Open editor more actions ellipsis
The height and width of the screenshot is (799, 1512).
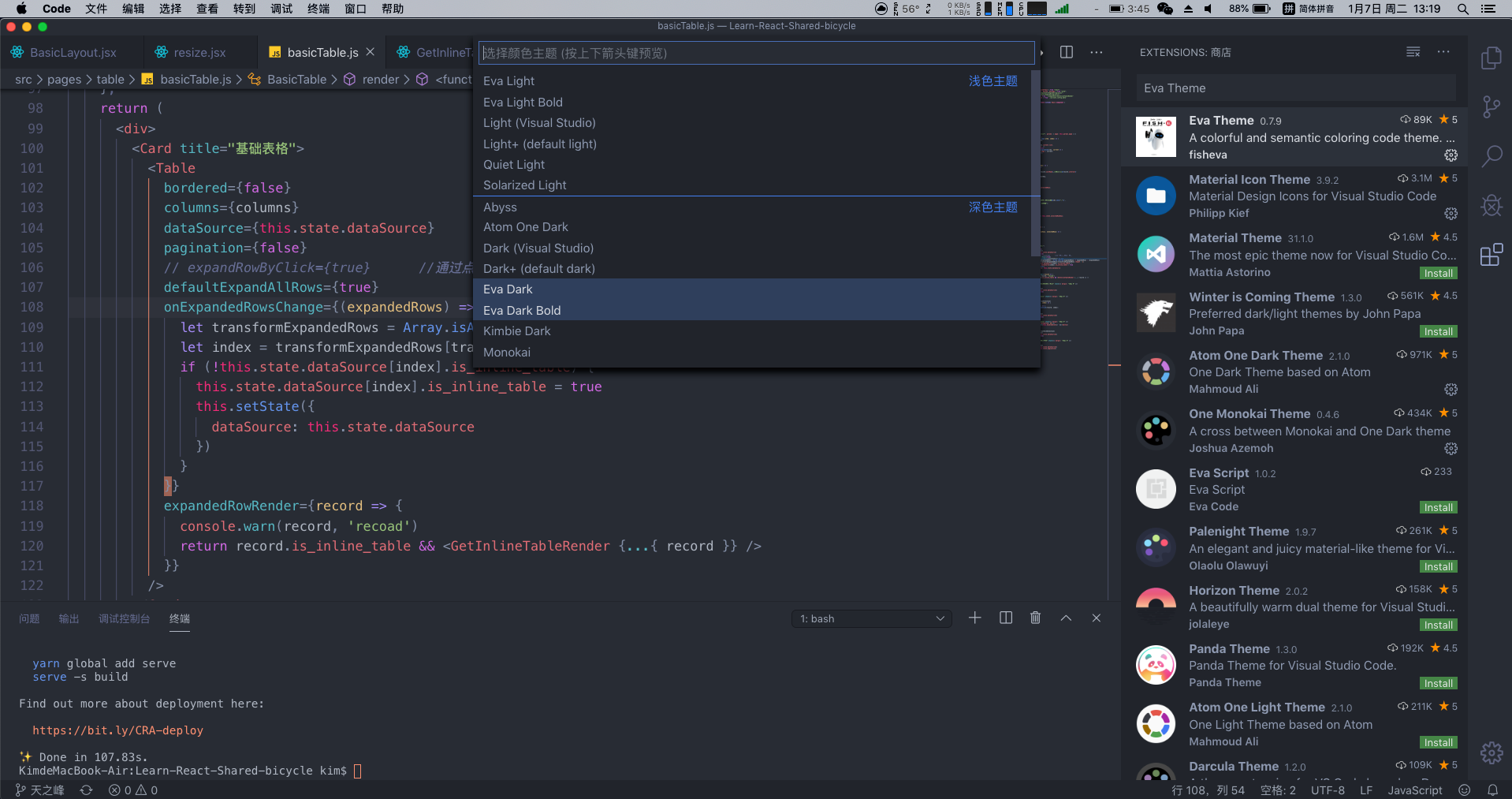click(1097, 52)
